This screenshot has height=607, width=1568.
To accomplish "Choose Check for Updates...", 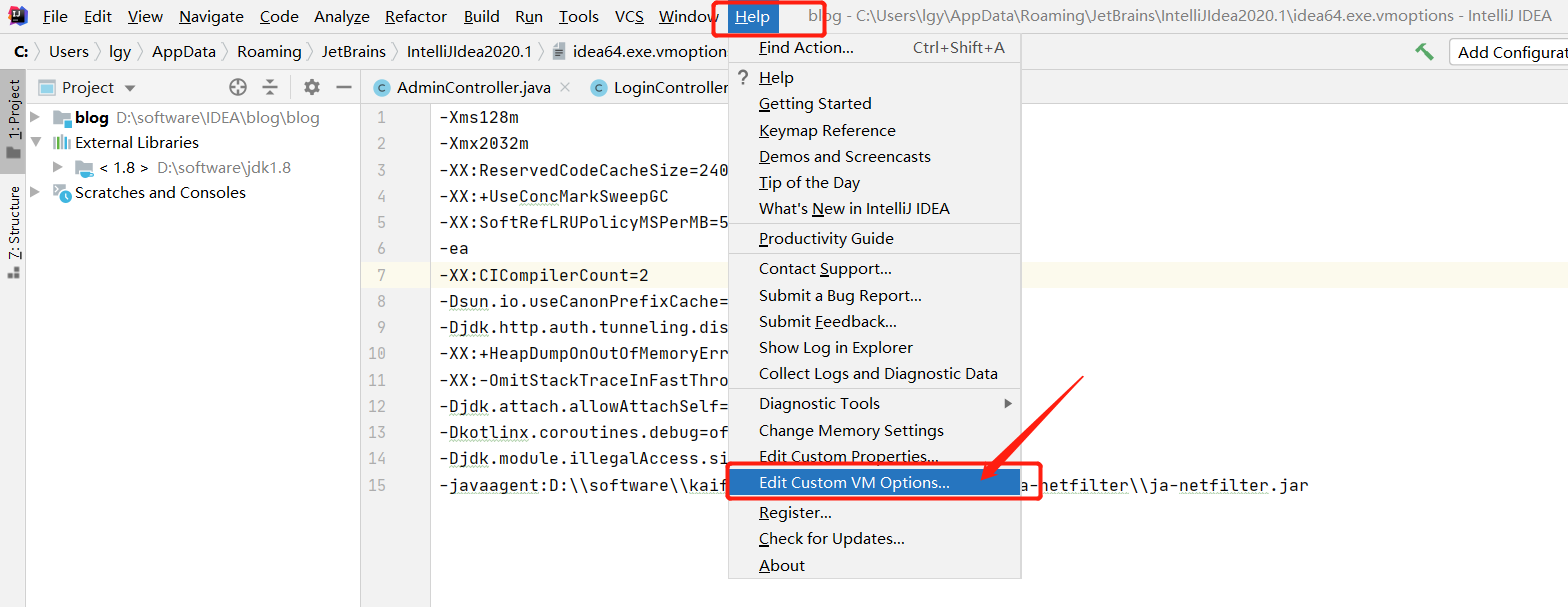I will 874,539.
